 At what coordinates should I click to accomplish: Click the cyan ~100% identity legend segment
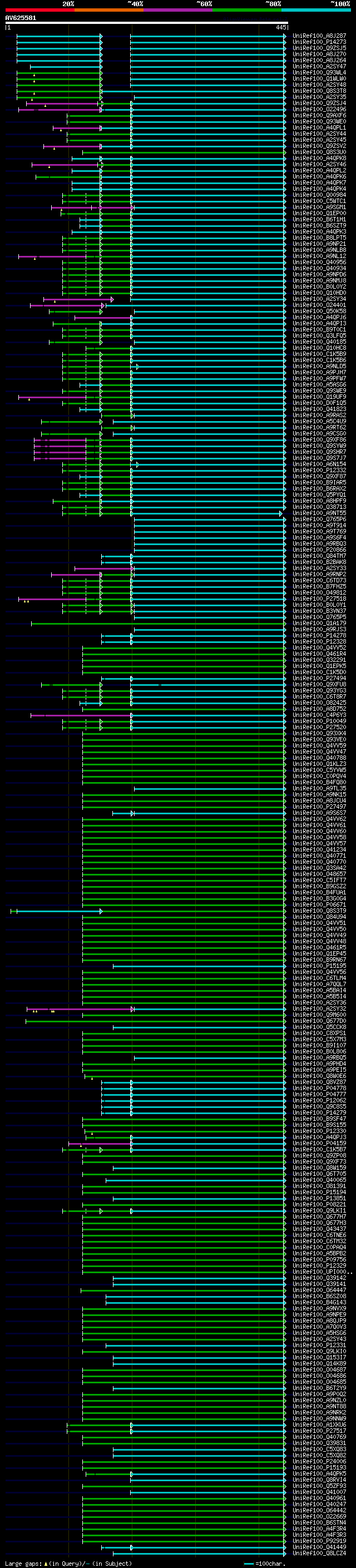coord(317,10)
